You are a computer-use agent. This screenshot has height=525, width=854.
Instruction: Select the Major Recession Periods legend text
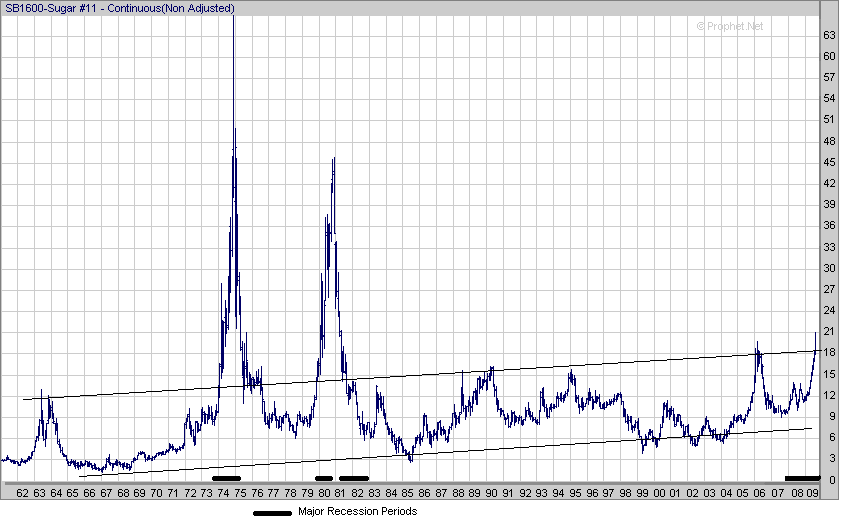coord(357,511)
